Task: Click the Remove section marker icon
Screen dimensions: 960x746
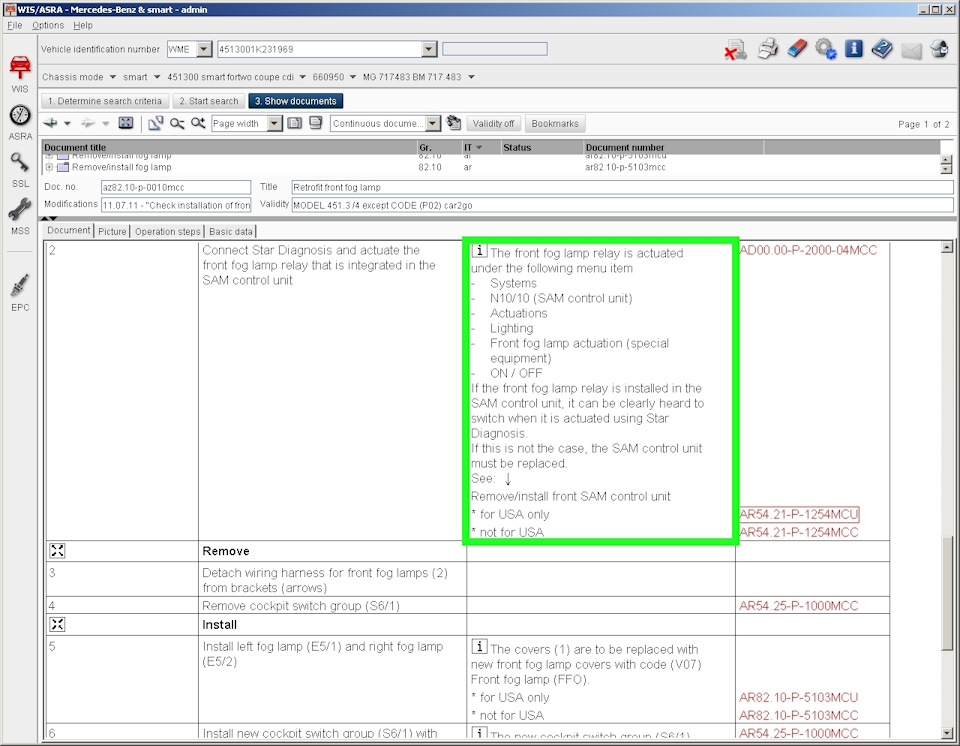Action: (57, 551)
